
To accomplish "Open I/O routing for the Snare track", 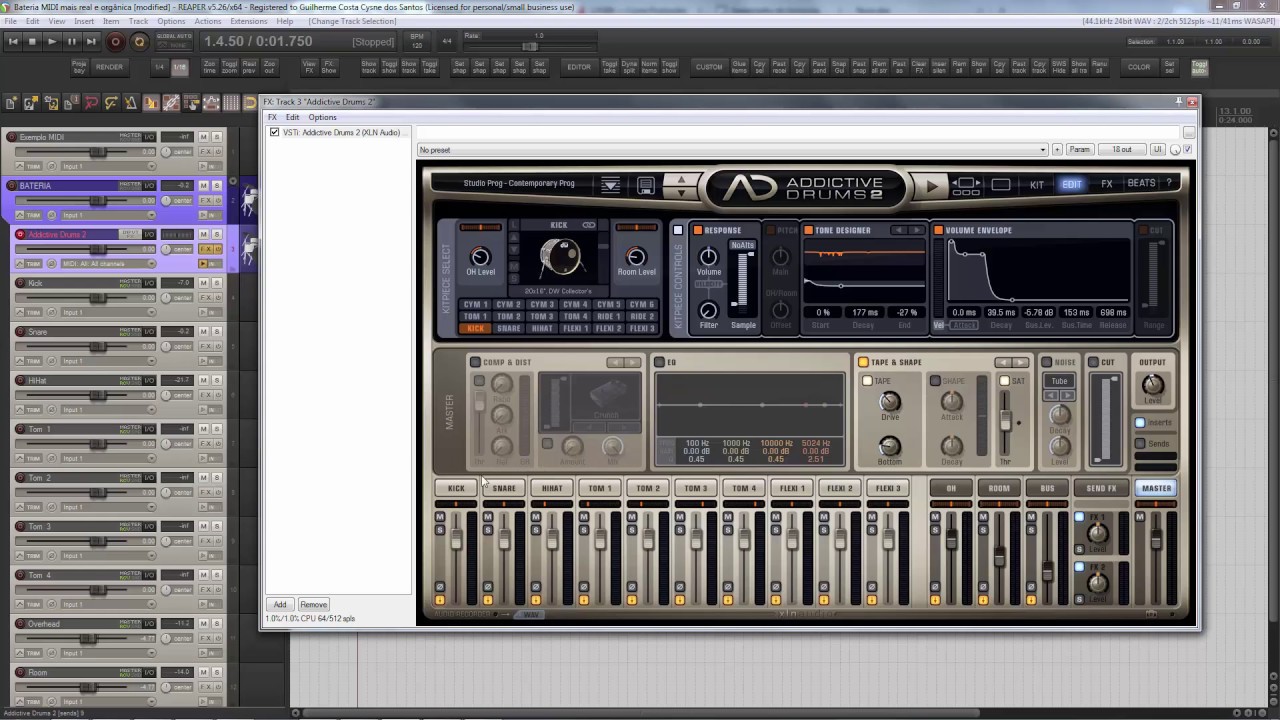I will (x=149, y=332).
